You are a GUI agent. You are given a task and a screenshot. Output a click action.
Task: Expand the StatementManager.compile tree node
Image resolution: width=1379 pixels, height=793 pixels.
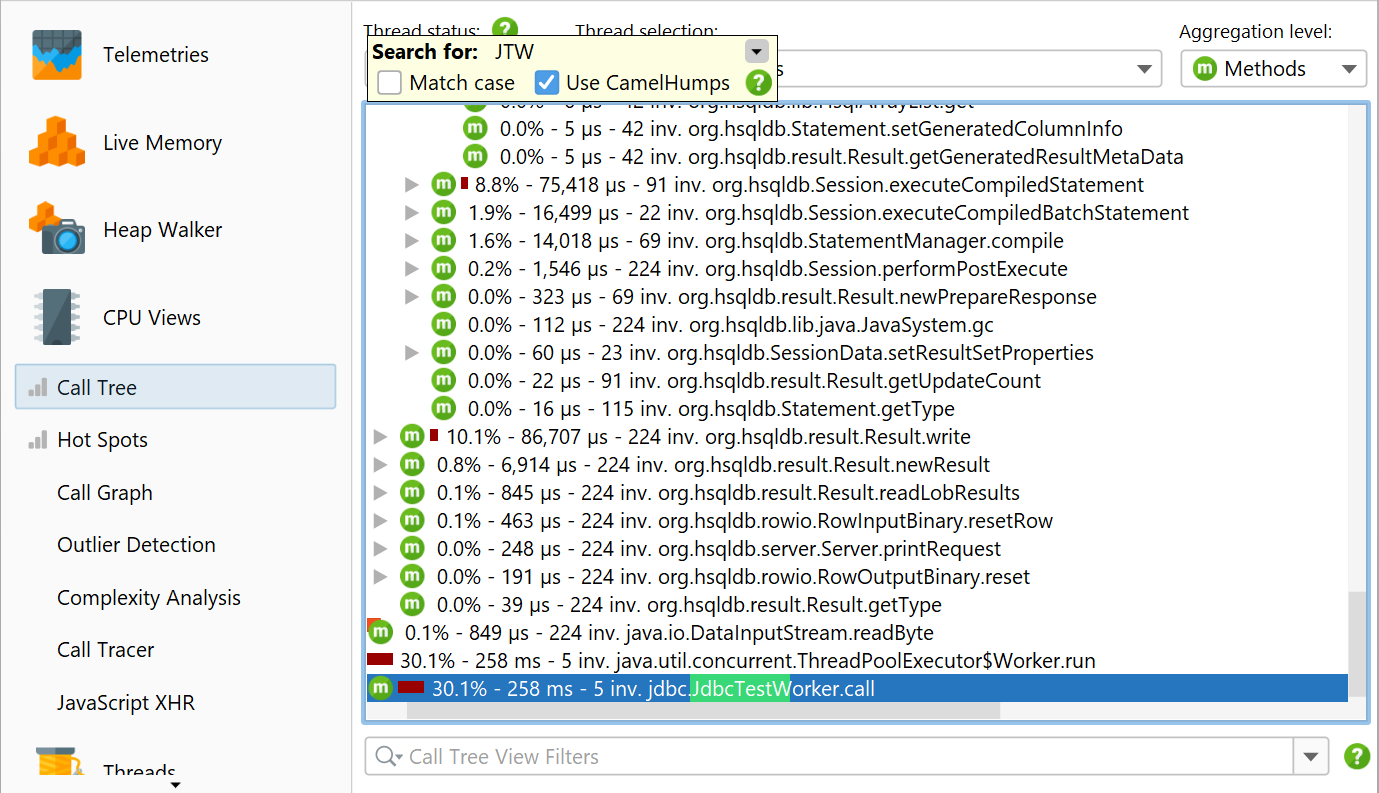click(411, 241)
